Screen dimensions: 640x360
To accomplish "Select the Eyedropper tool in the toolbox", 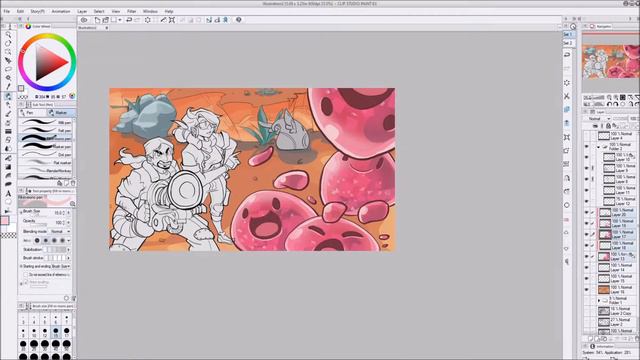I will coord(8,87).
